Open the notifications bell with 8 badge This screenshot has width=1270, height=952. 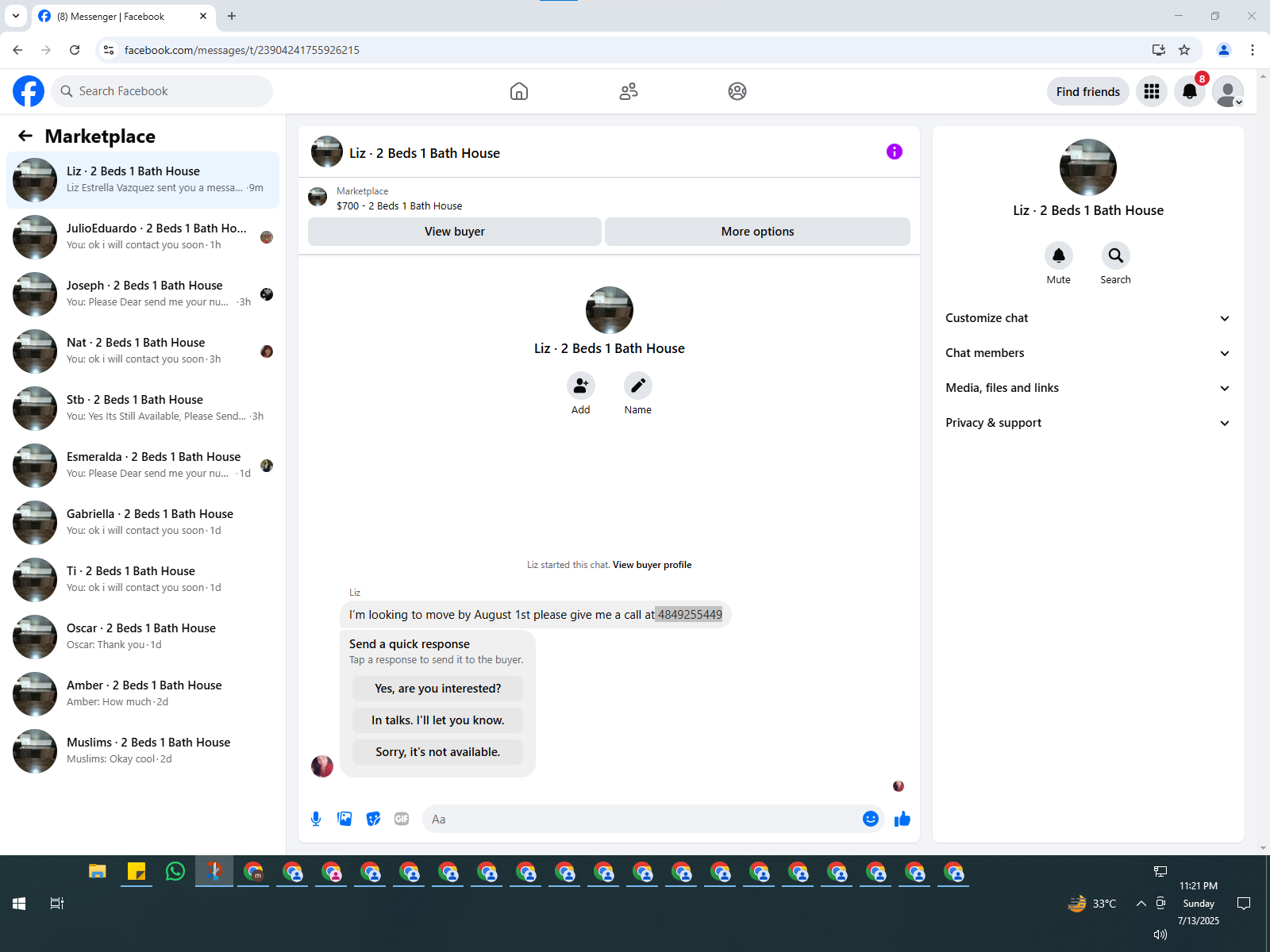click(1190, 91)
